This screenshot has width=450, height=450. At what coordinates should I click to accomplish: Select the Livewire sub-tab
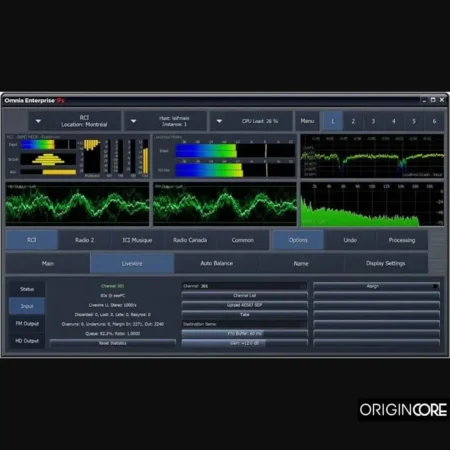pos(132,263)
